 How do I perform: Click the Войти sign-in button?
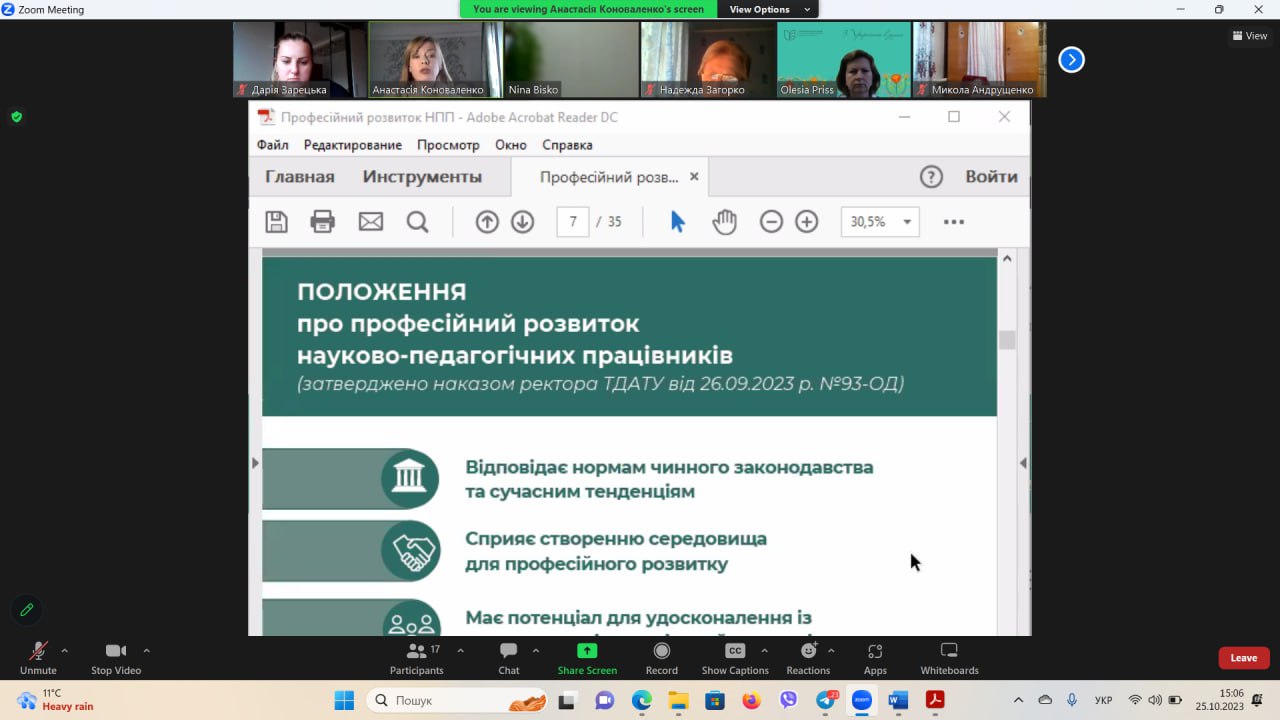coord(991,177)
